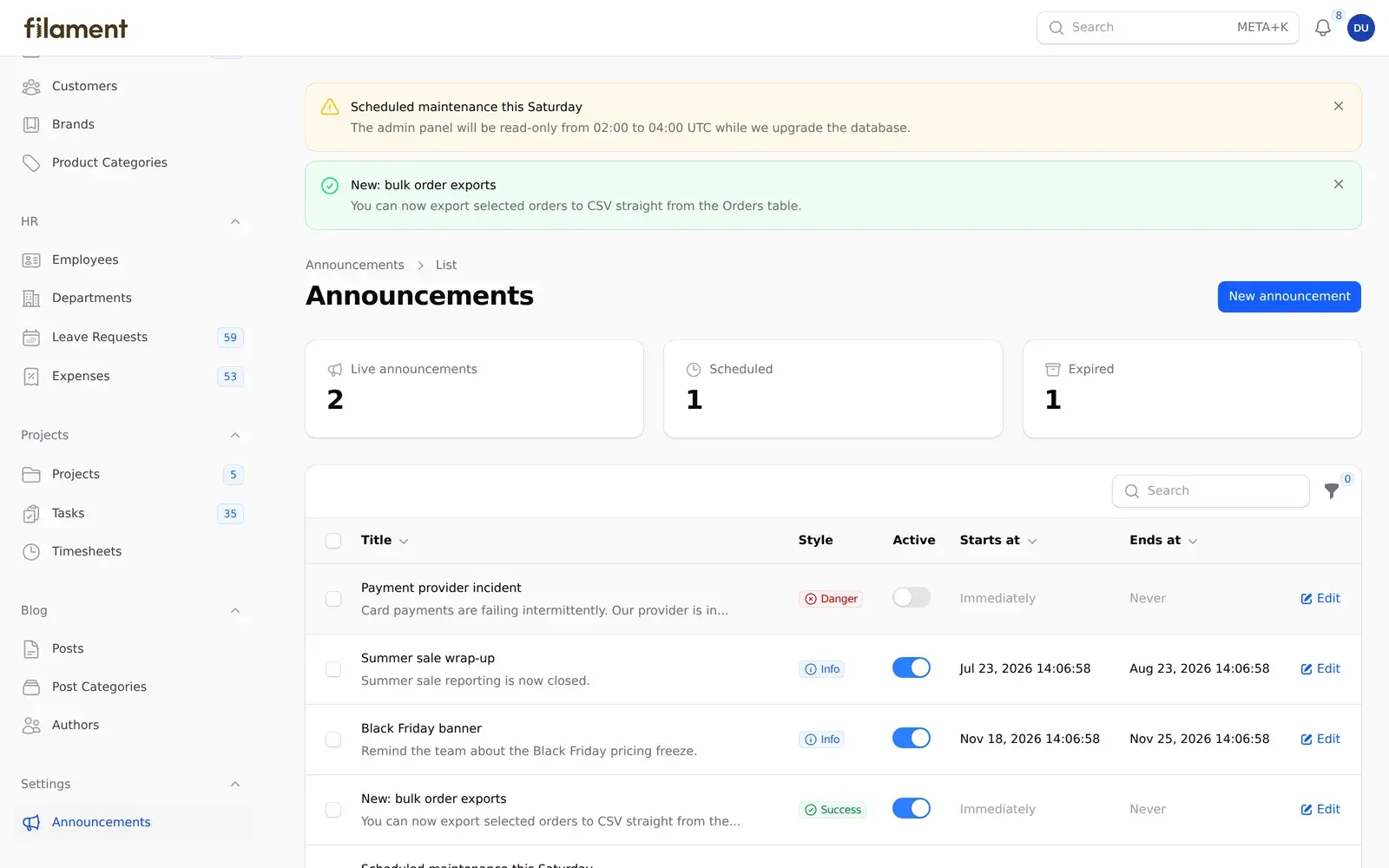Image resolution: width=1389 pixels, height=868 pixels.
Task: Click the Expenses receipt icon
Action: (31, 377)
